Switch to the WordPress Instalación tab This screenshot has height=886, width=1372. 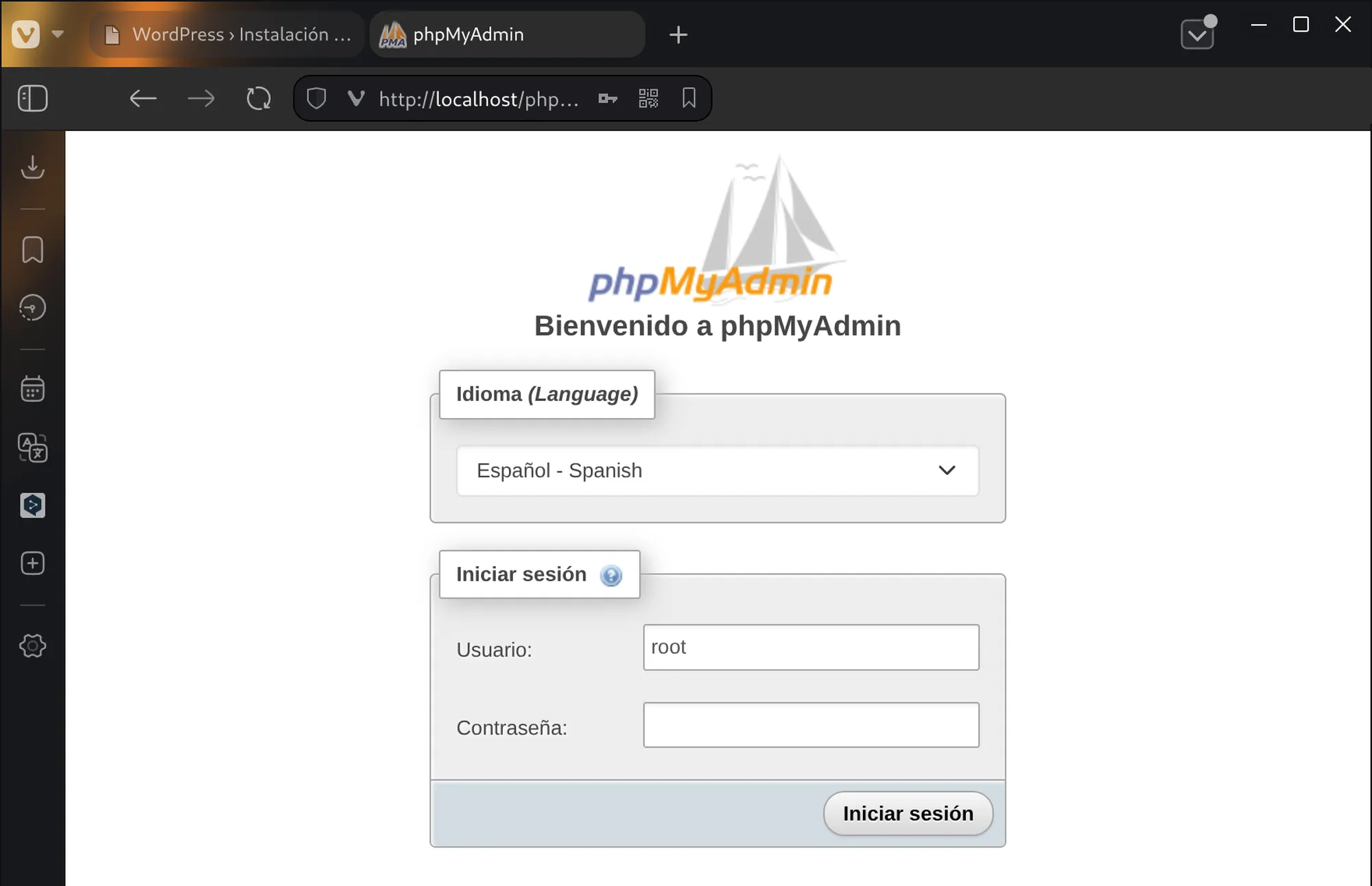point(227,34)
